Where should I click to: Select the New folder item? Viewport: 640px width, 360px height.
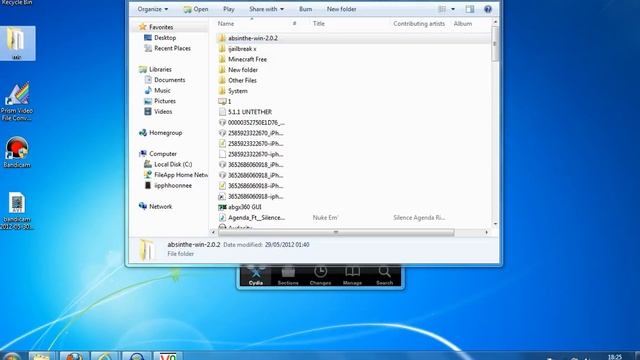click(x=243, y=70)
